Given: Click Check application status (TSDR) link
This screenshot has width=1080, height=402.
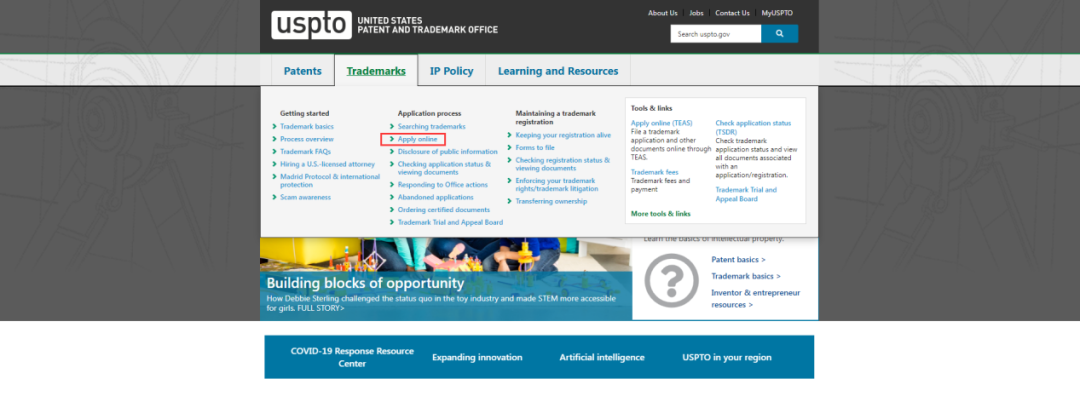Looking at the screenshot, I should 752,127.
